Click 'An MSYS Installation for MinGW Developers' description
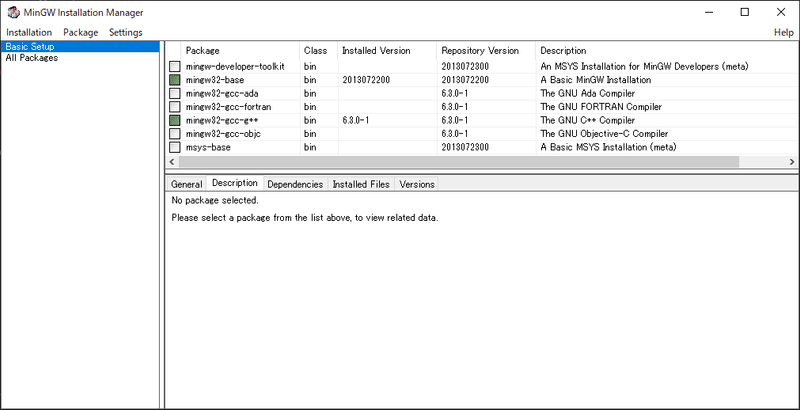Viewport: 800px width, 410px height. 644,66
